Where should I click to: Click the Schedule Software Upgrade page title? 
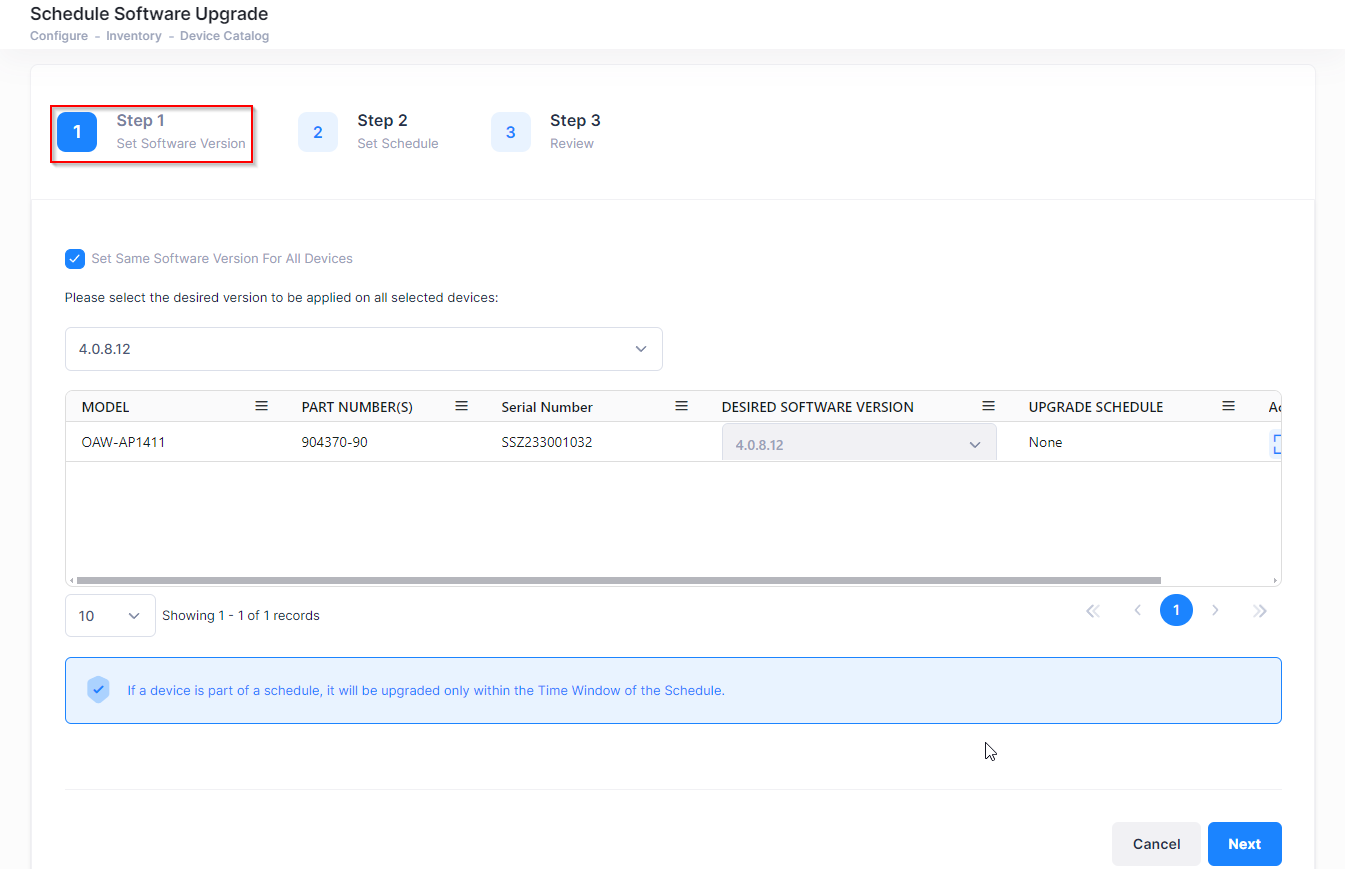click(x=149, y=14)
